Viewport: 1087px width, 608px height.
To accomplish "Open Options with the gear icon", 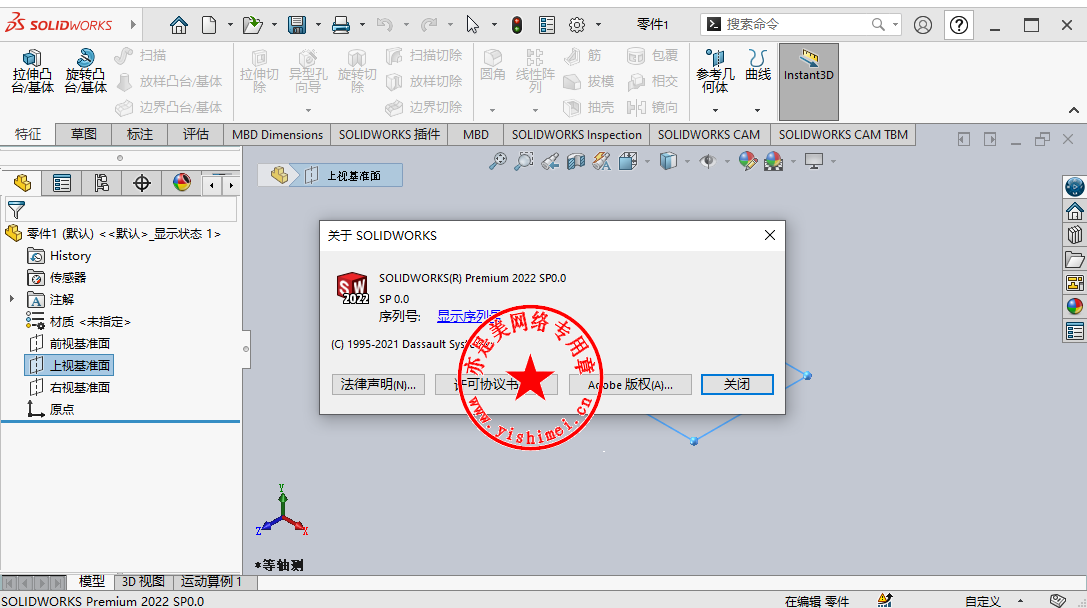I will (577, 25).
